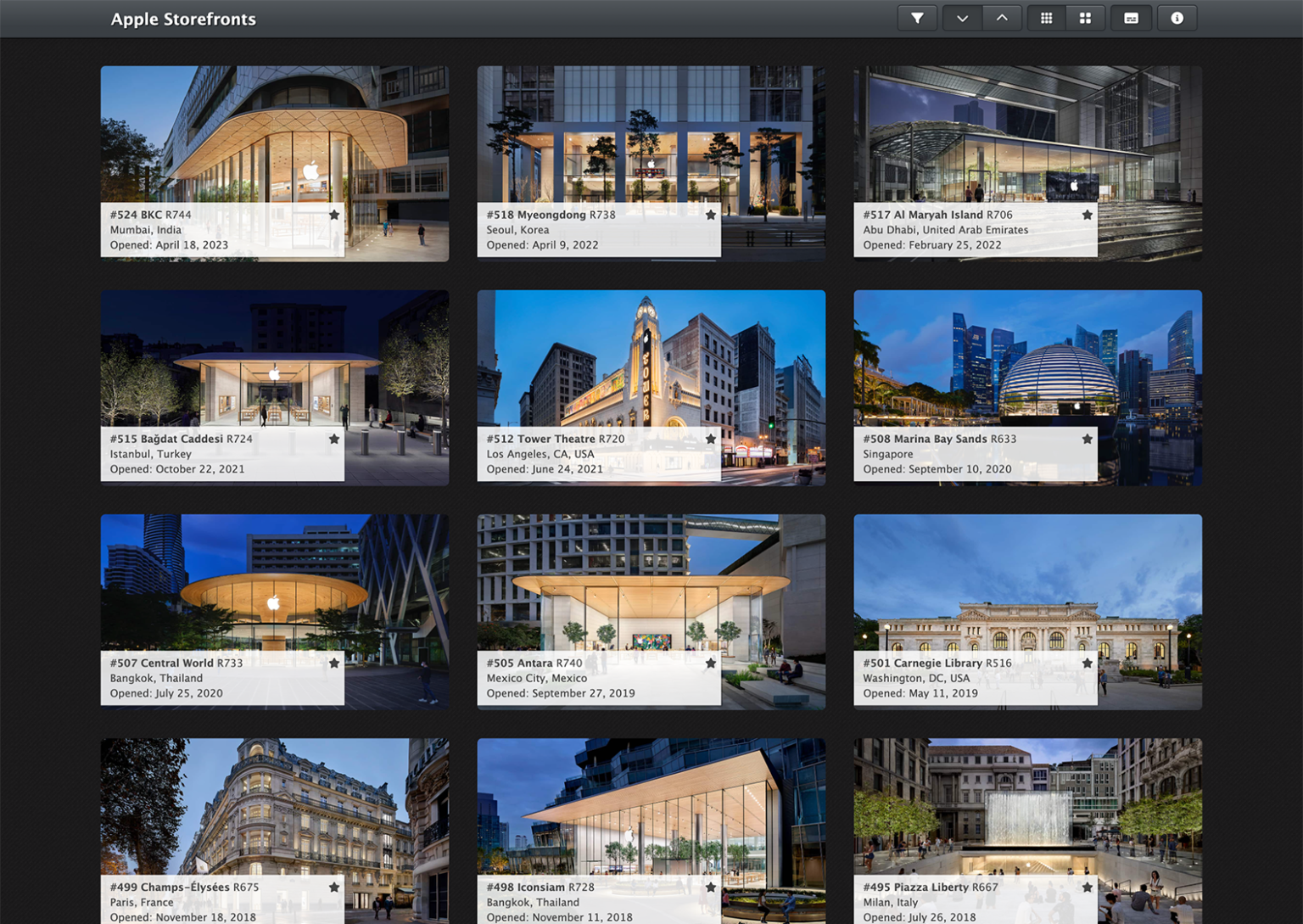Click the "#517 Al Maryah Island R706" title
Screen dimensions: 1303x924
click(938, 215)
